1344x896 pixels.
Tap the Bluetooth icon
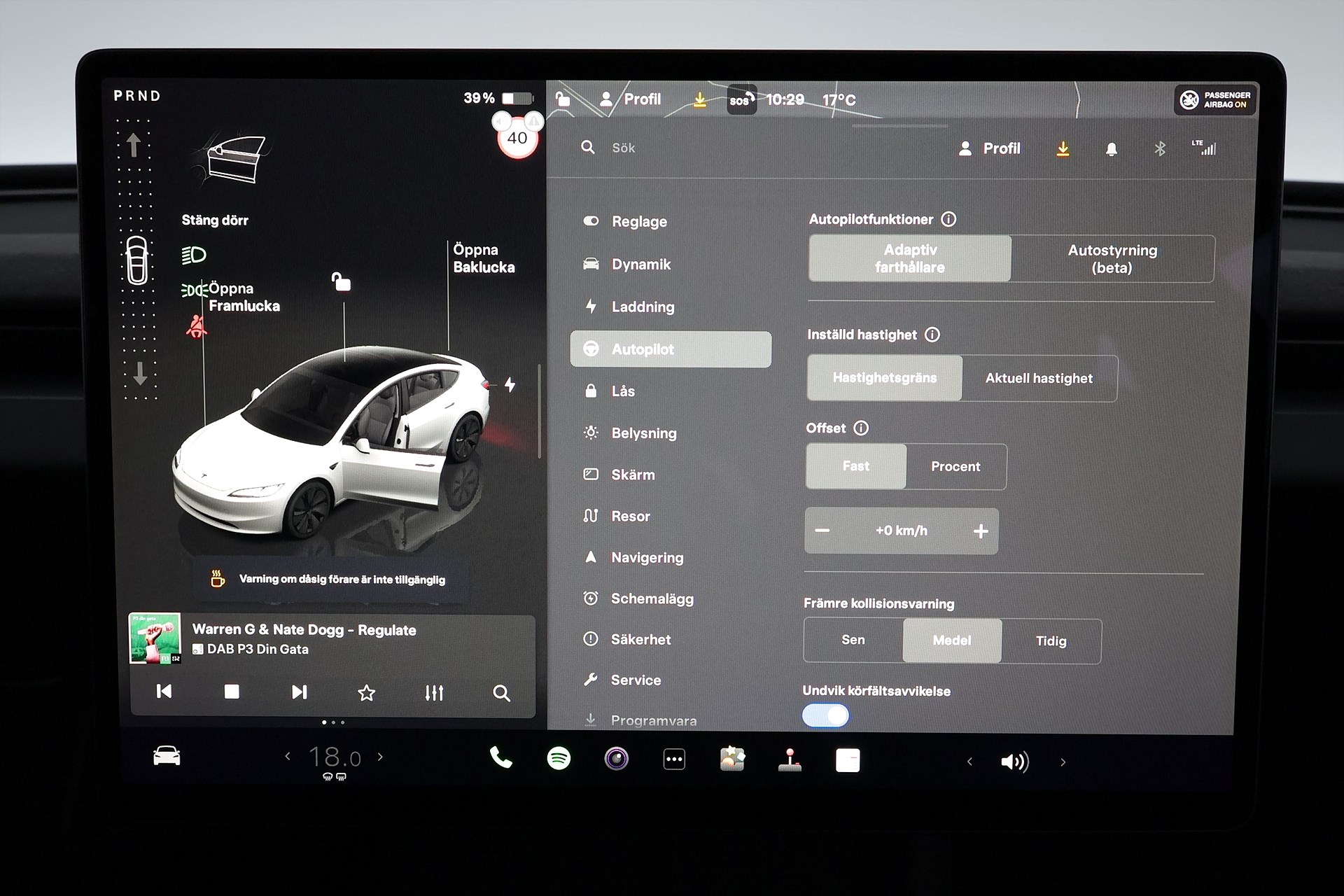tap(1160, 148)
